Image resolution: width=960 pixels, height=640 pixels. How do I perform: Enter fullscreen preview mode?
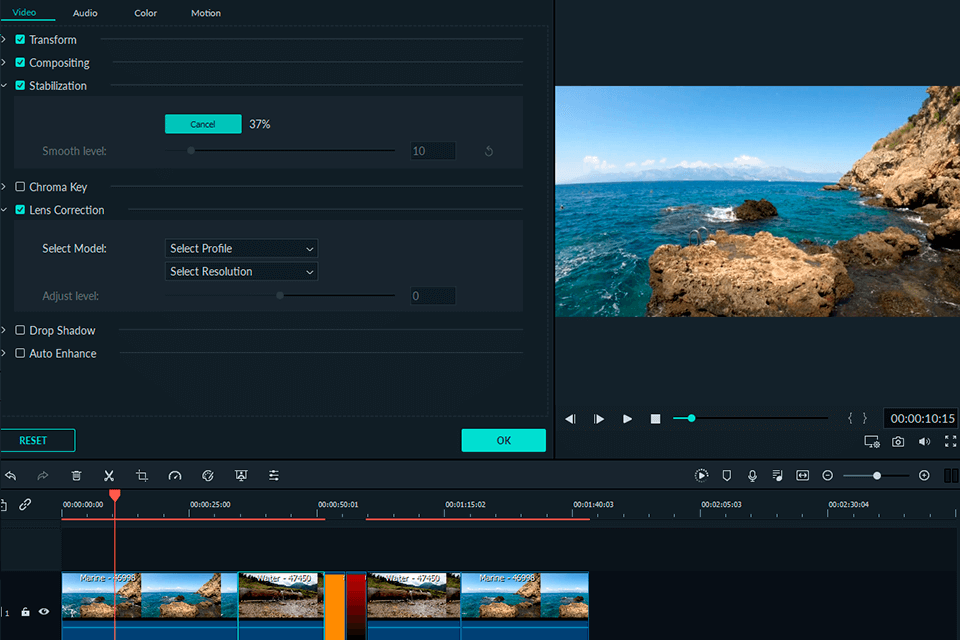pos(950,441)
